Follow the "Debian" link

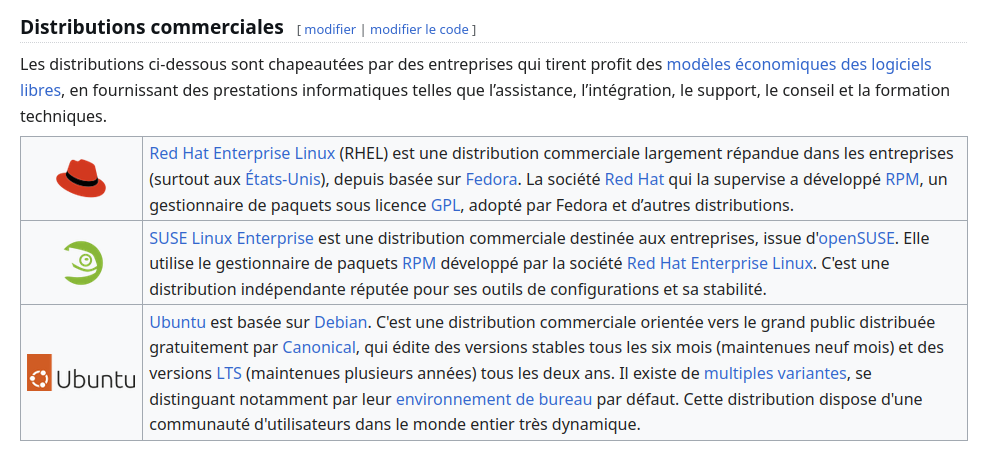tap(340, 321)
